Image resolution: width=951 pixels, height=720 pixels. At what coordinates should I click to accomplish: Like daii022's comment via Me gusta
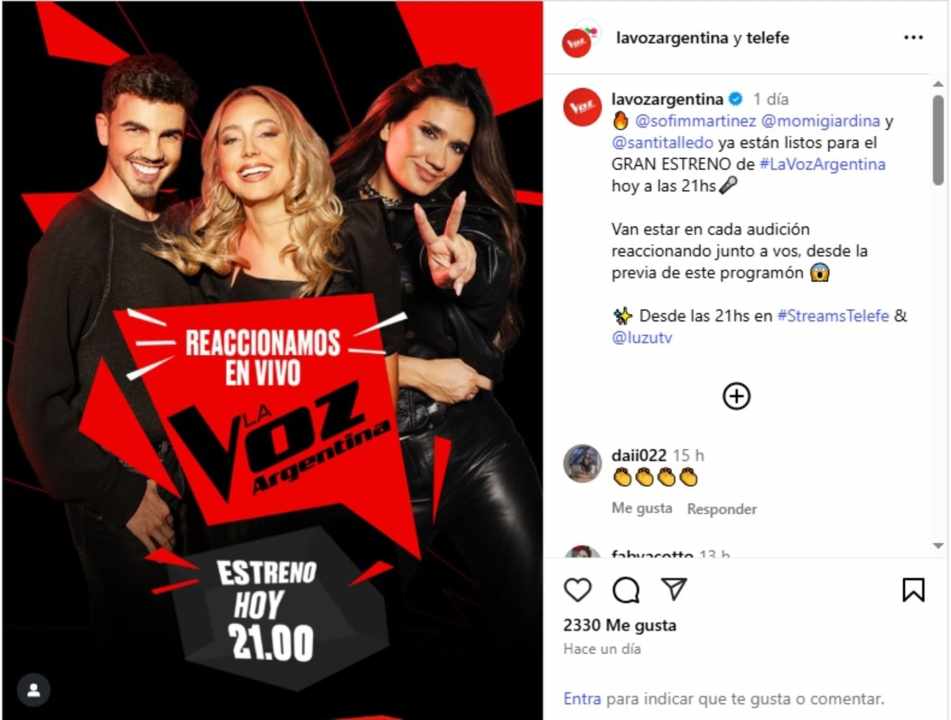point(642,508)
